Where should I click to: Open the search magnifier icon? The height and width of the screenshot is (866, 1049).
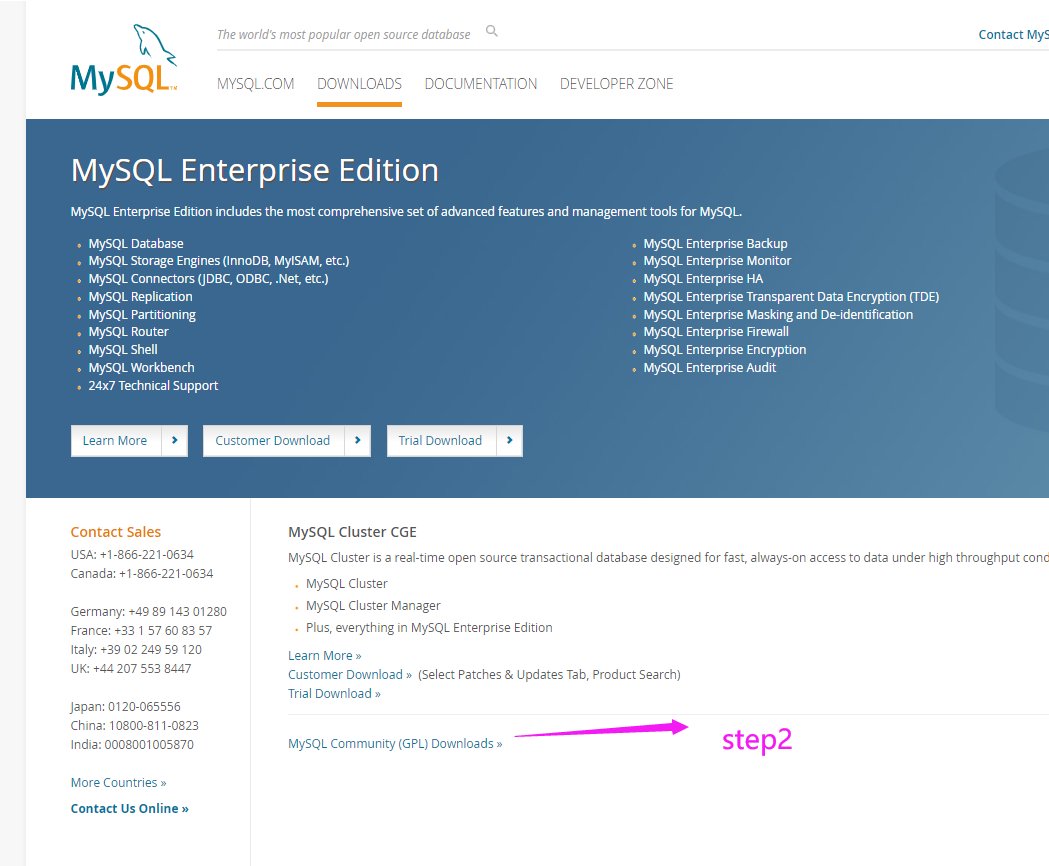491,31
